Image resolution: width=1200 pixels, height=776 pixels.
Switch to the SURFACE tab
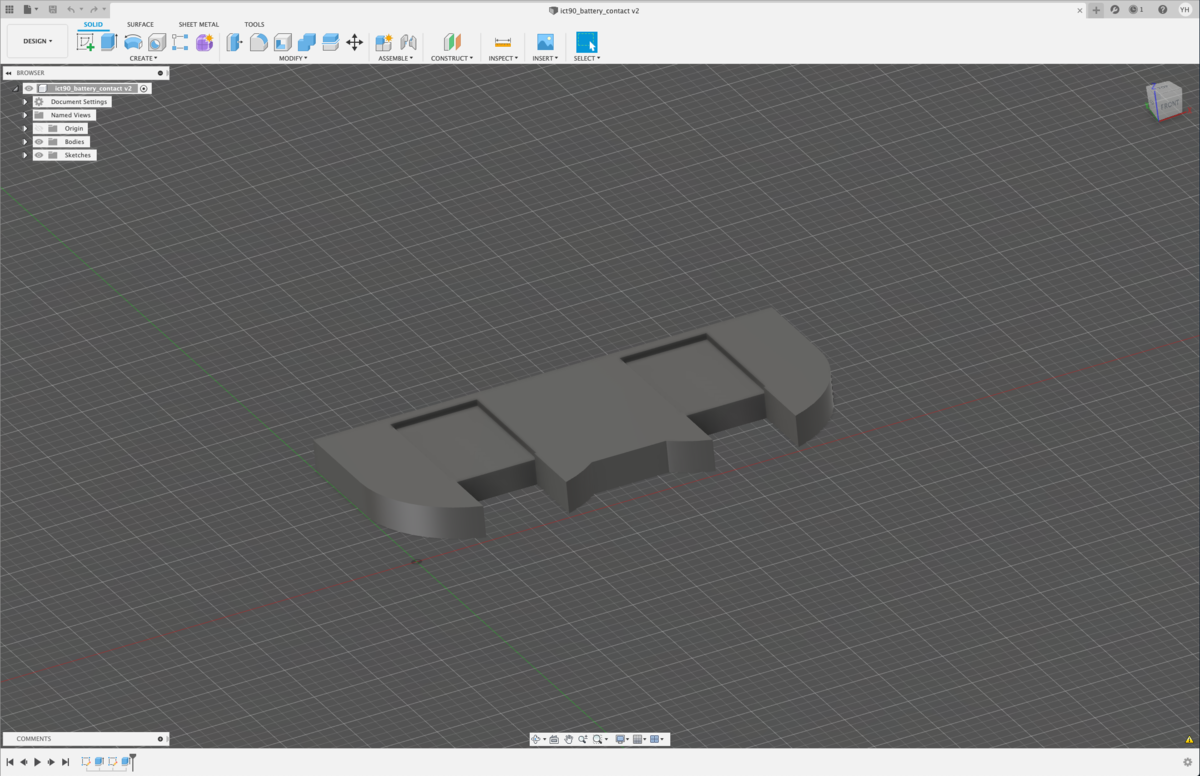tap(140, 24)
